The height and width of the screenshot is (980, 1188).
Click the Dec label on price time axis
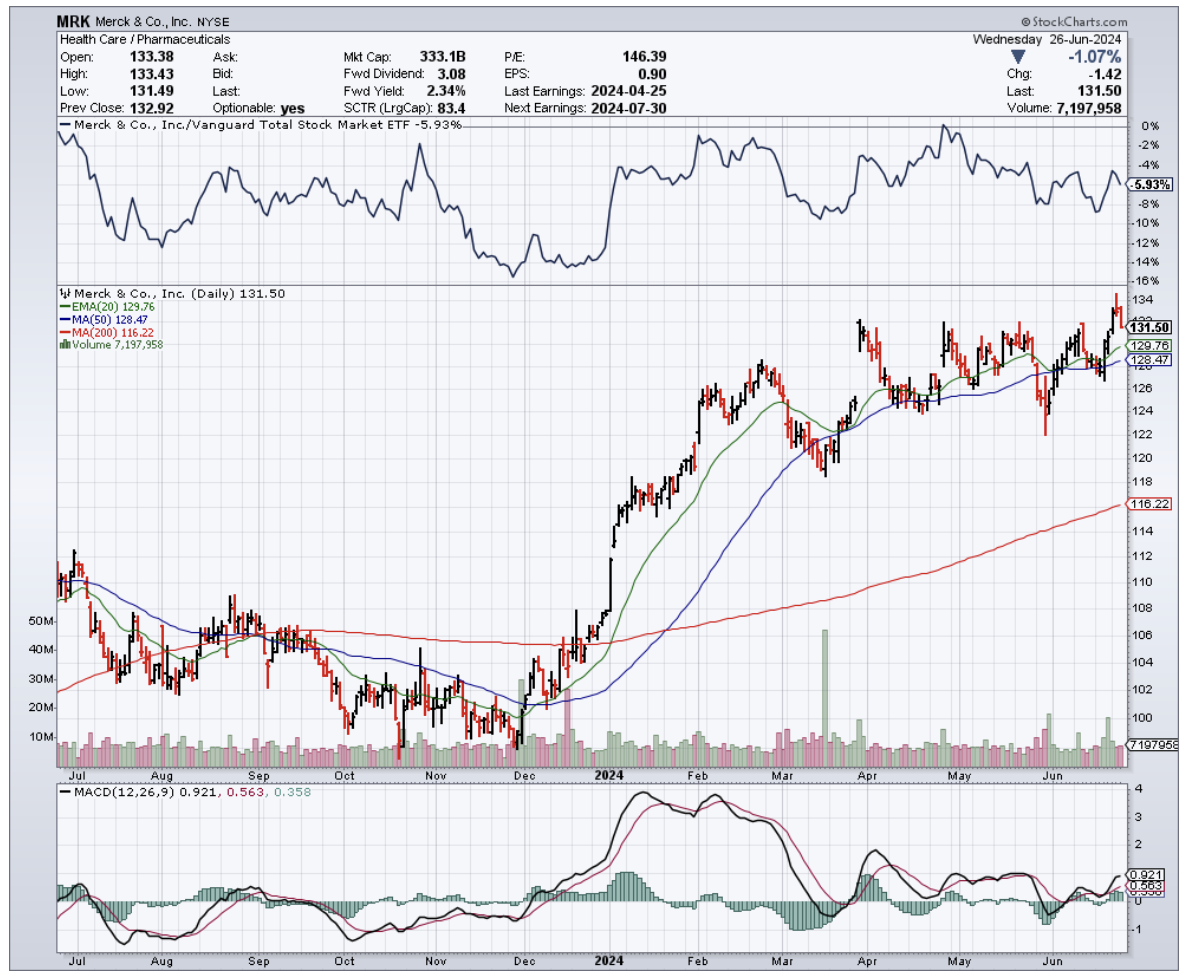tap(523, 775)
